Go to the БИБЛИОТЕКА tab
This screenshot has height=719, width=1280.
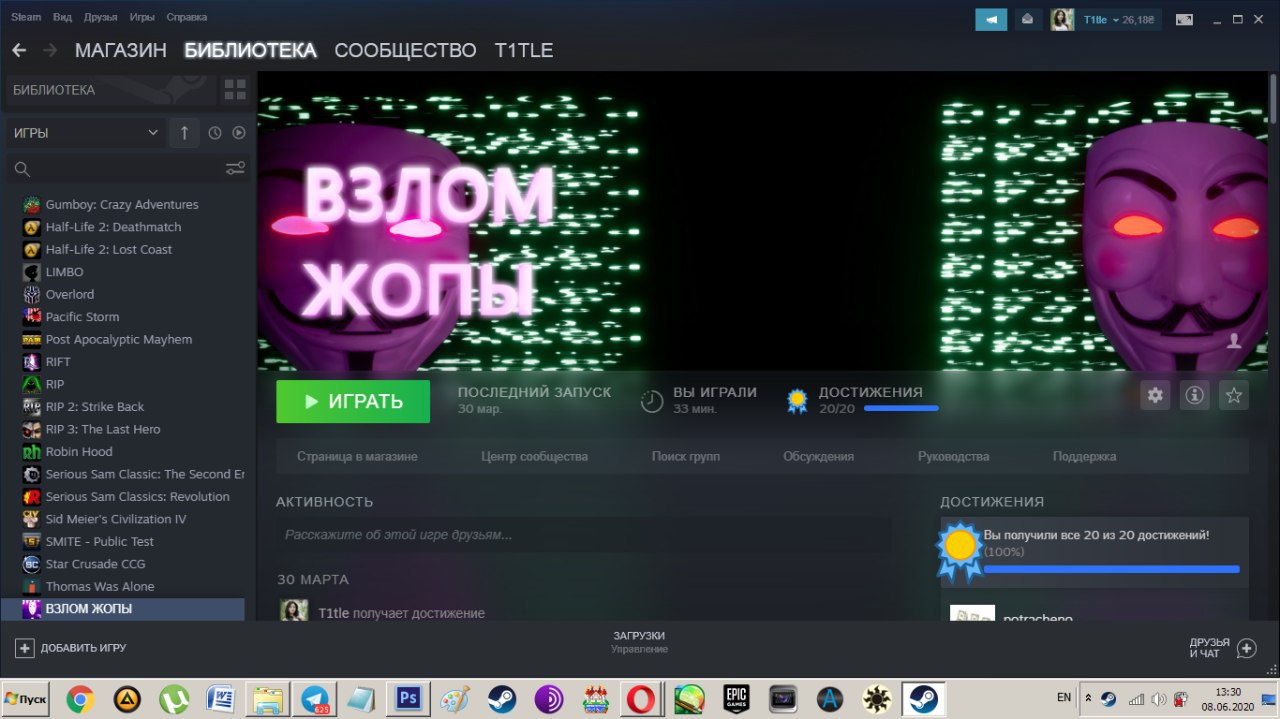coord(250,50)
